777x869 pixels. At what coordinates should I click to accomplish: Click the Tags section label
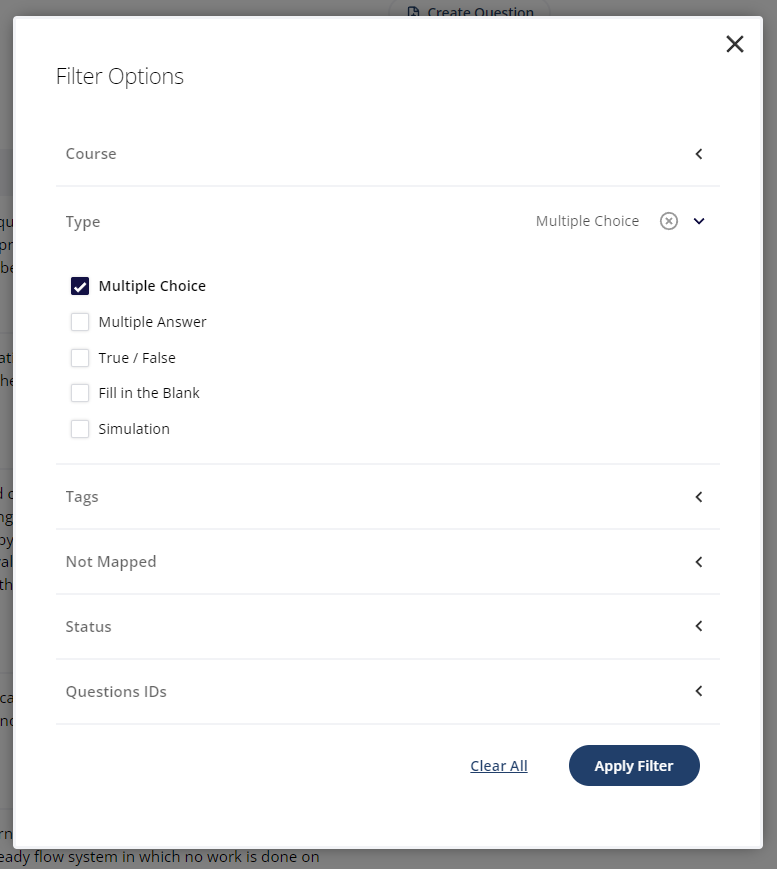[x=82, y=497]
